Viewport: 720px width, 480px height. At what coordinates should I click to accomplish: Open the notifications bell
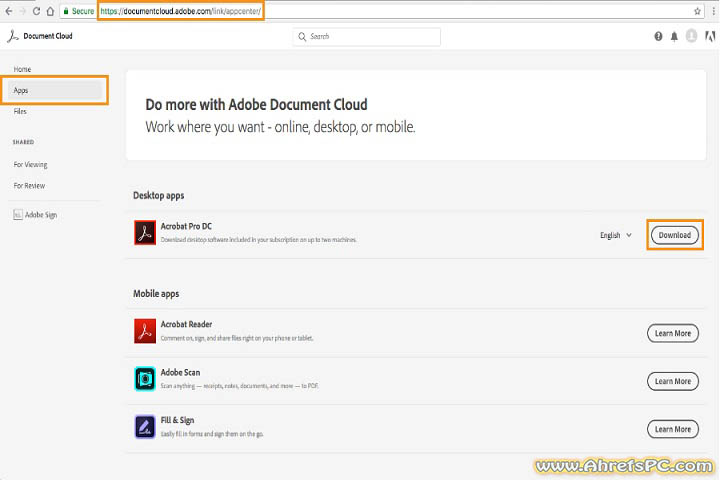(674, 36)
